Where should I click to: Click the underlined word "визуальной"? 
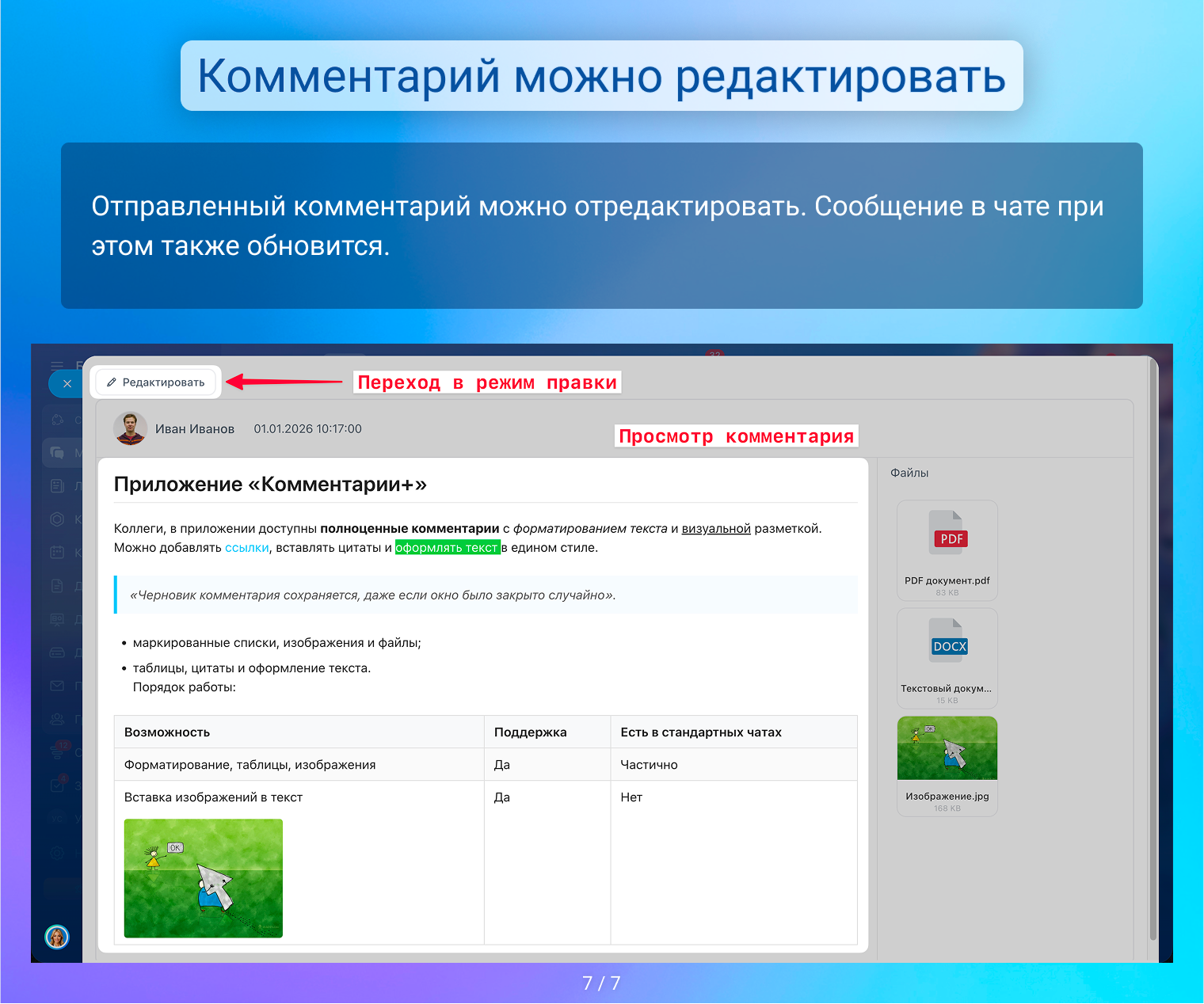pyautogui.click(x=716, y=529)
